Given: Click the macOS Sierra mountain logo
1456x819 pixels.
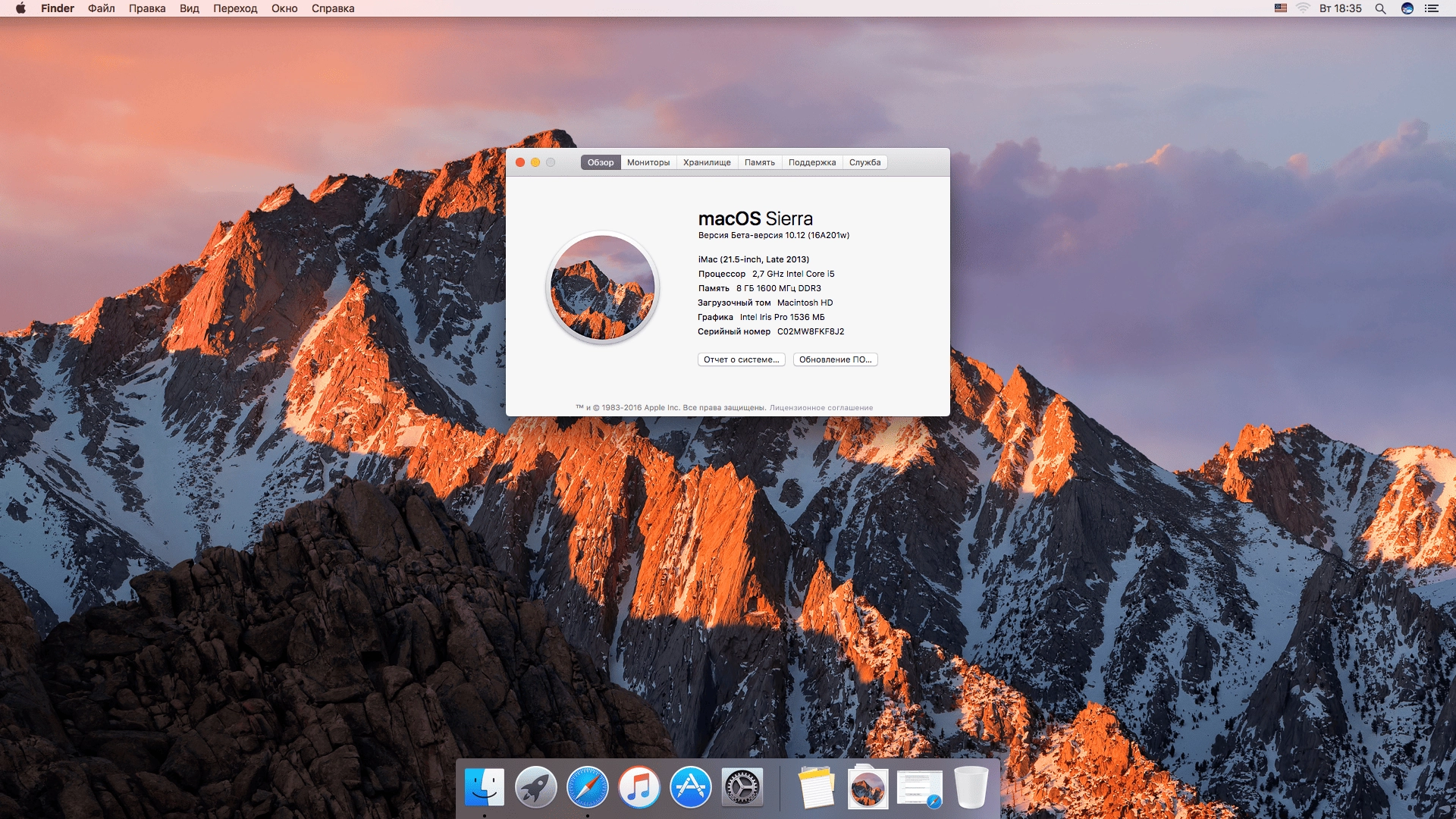Looking at the screenshot, I should pyautogui.click(x=603, y=287).
